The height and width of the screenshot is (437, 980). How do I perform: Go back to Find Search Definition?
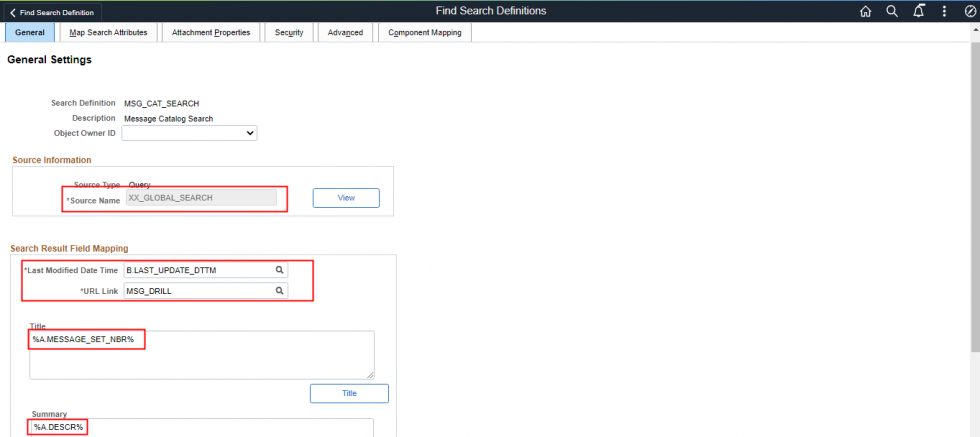(52, 13)
